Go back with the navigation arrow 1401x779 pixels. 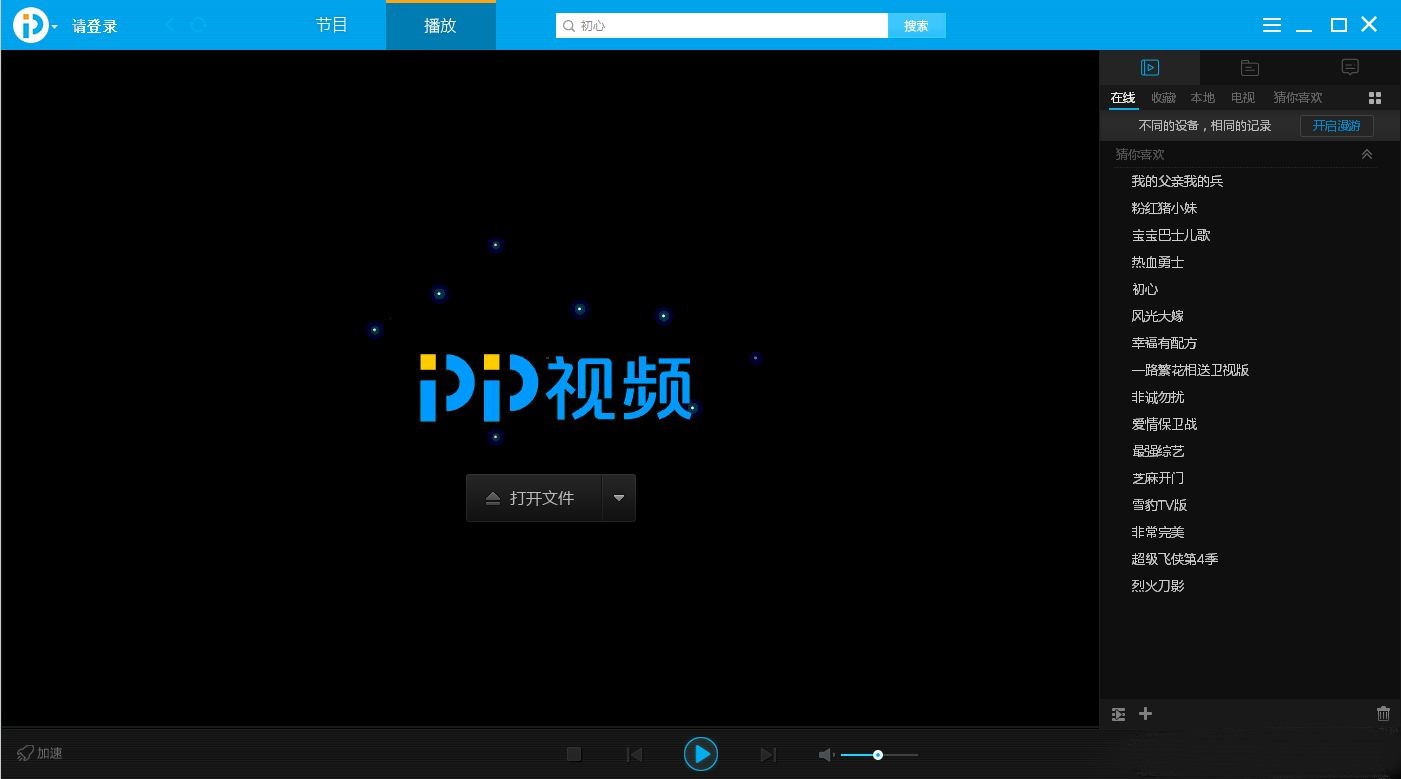169,25
